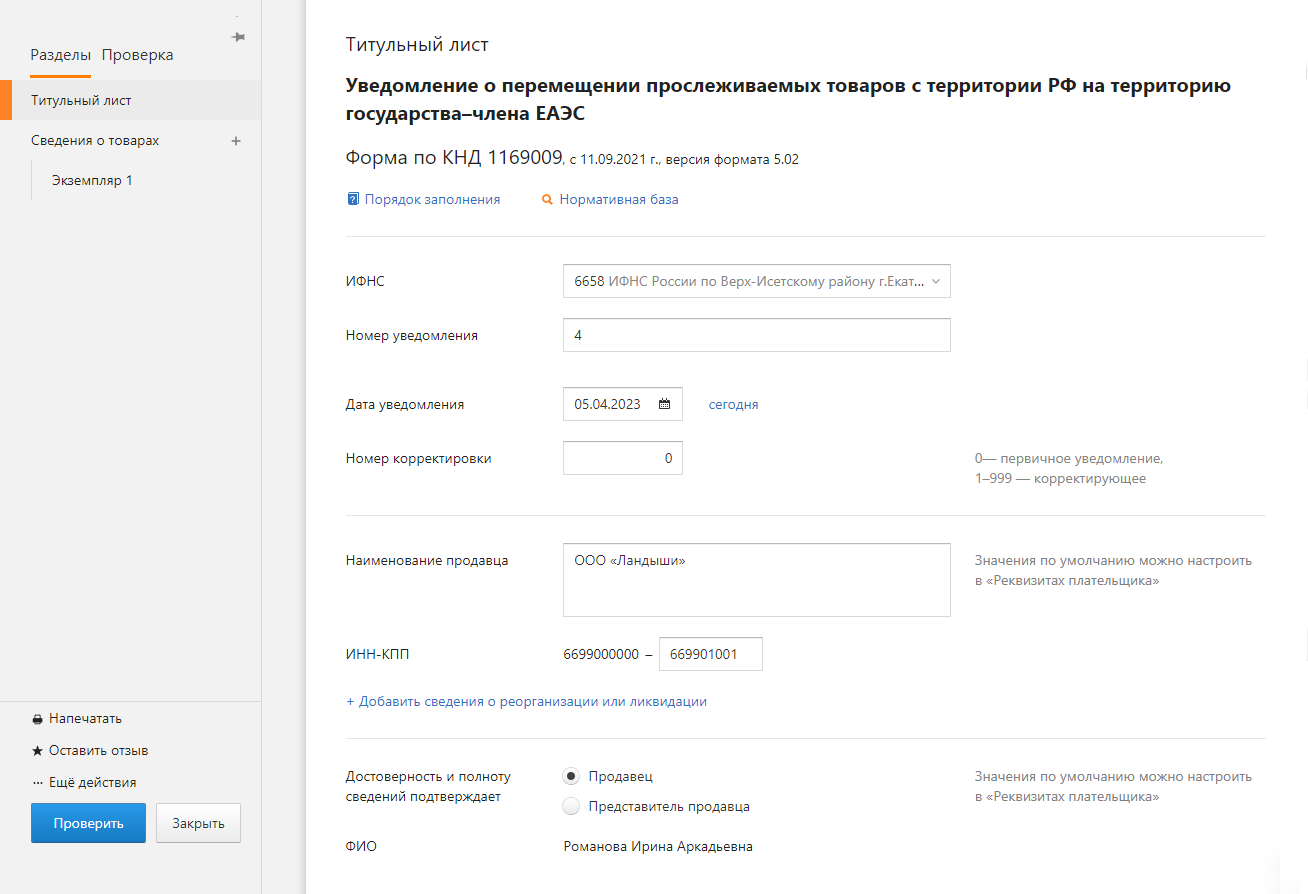
Task: Click Добавить сведения о реорганизации или ликвидации
Action: [526, 701]
